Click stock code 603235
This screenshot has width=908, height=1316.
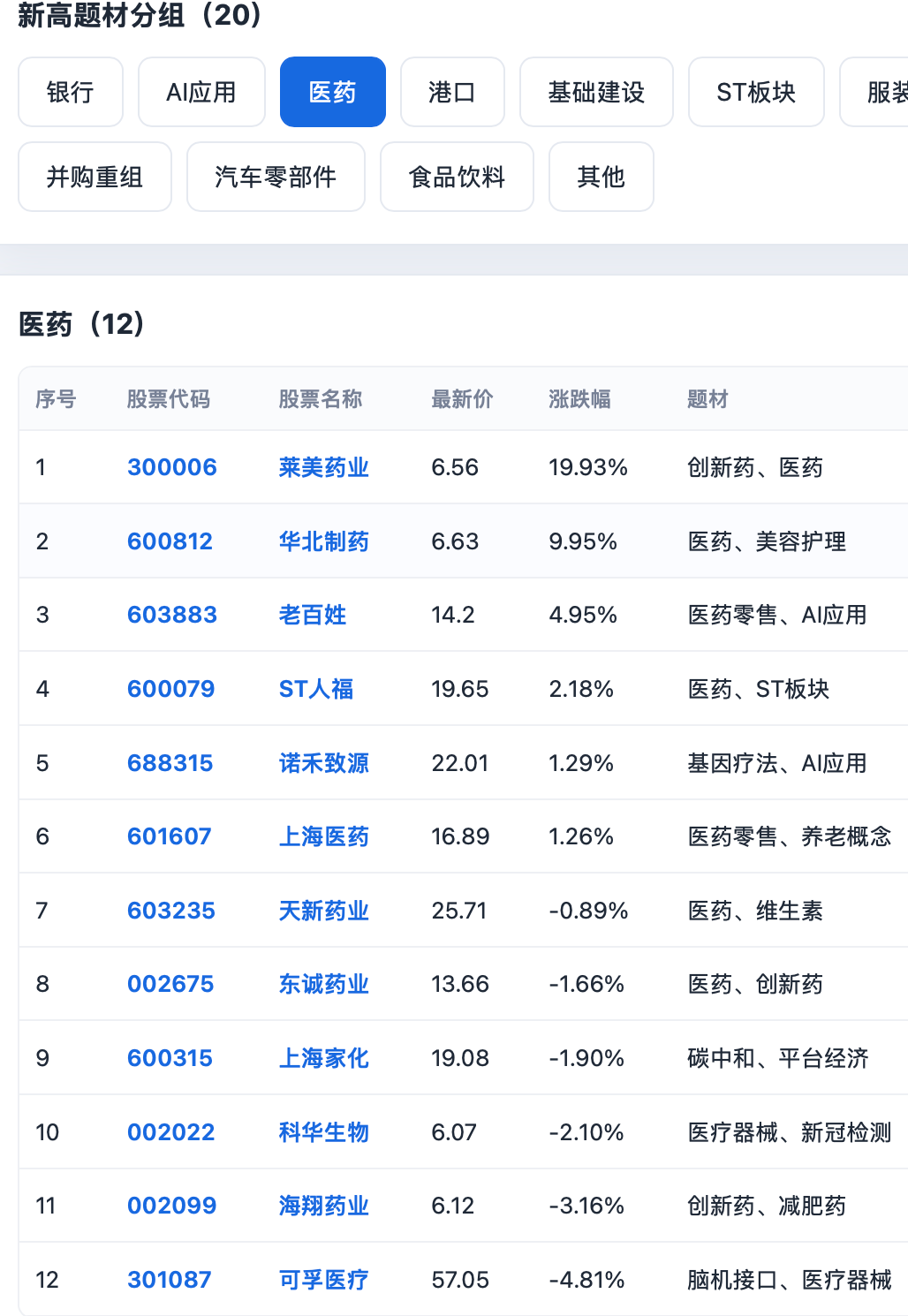click(x=171, y=911)
